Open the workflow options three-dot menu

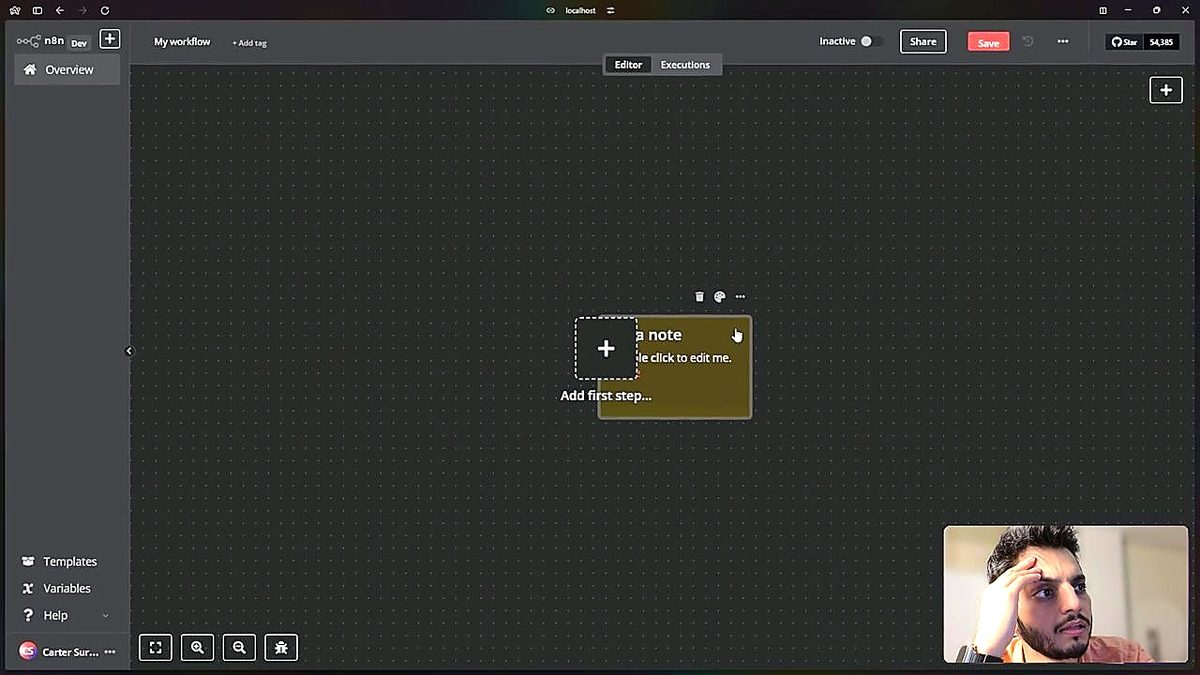tap(1062, 42)
